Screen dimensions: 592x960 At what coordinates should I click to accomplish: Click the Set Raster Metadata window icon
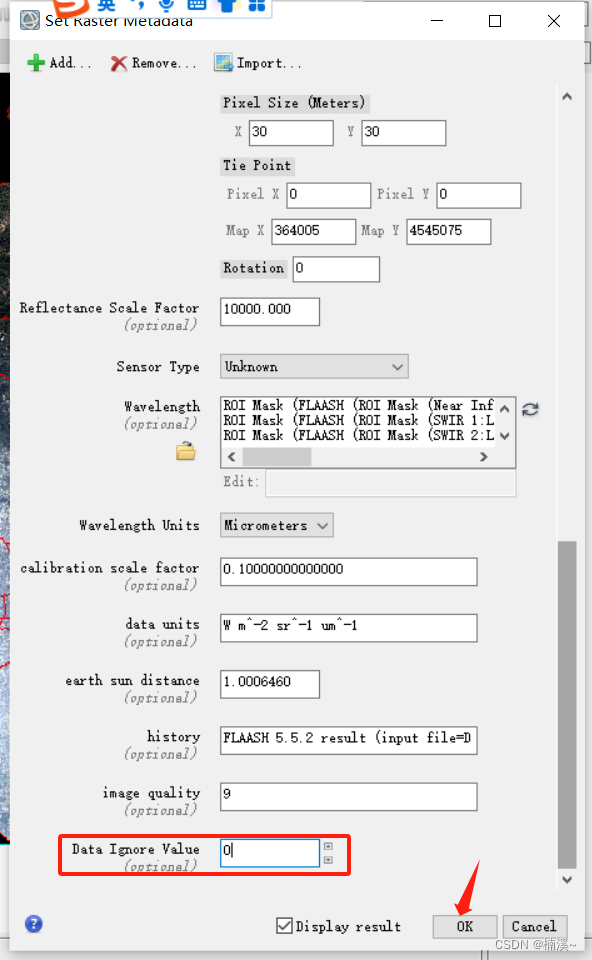coord(29,21)
